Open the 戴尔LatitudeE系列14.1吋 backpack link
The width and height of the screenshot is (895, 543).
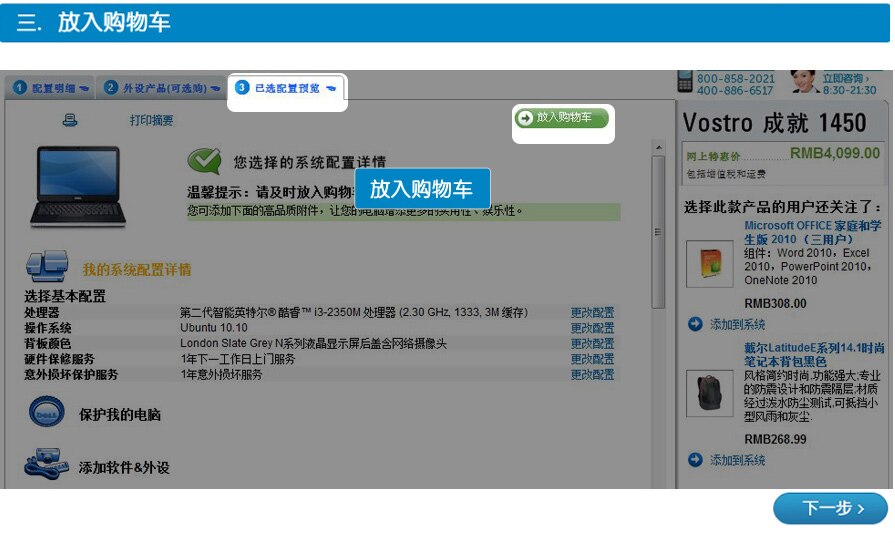pyautogui.click(x=814, y=355)
